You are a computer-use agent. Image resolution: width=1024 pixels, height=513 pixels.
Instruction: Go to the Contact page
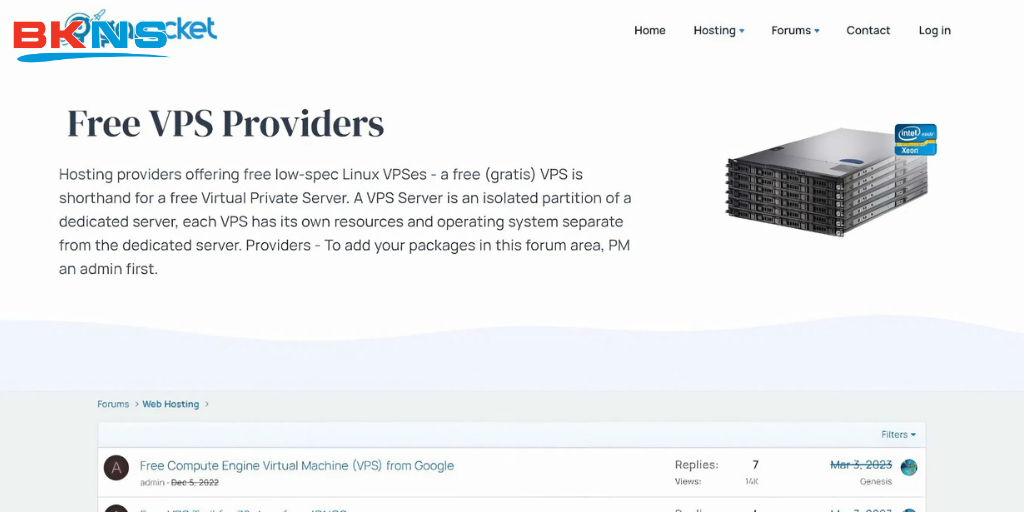[868, 30]
